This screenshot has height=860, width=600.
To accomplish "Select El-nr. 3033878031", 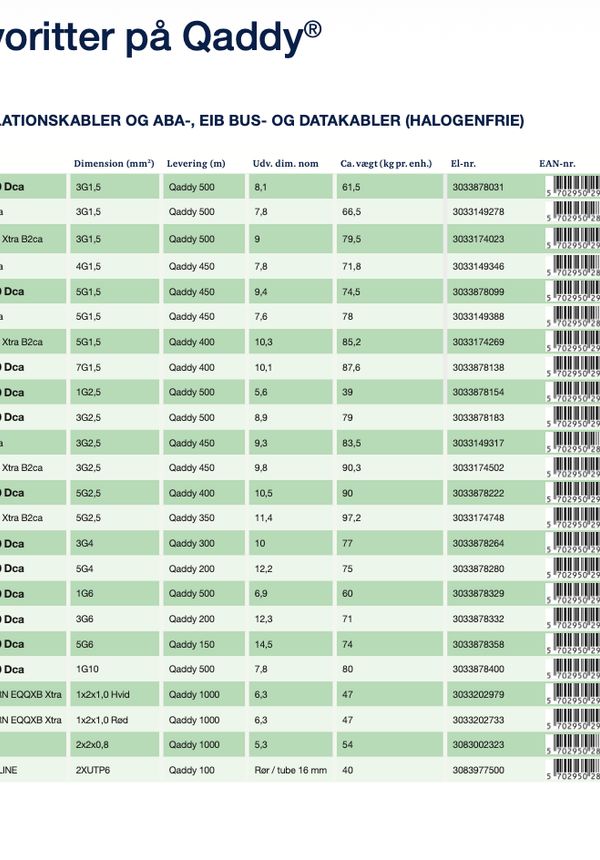I will [478, 187].
